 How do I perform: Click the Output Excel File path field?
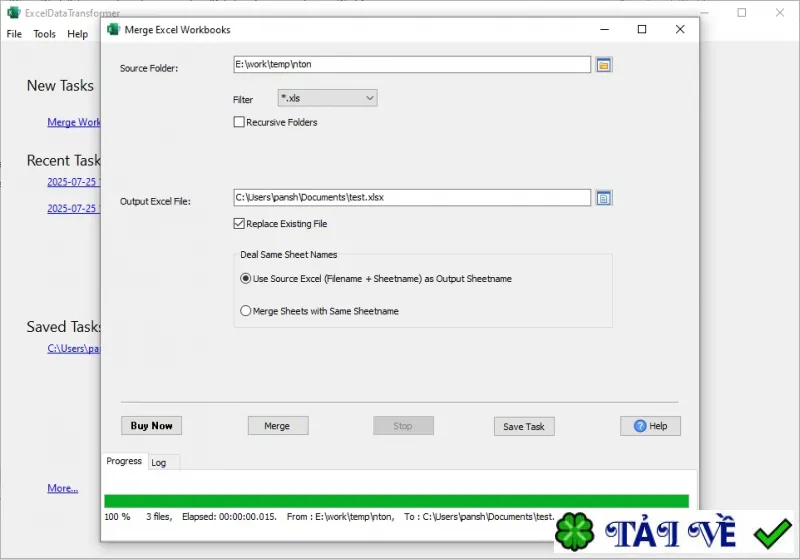tap(412, 197)
